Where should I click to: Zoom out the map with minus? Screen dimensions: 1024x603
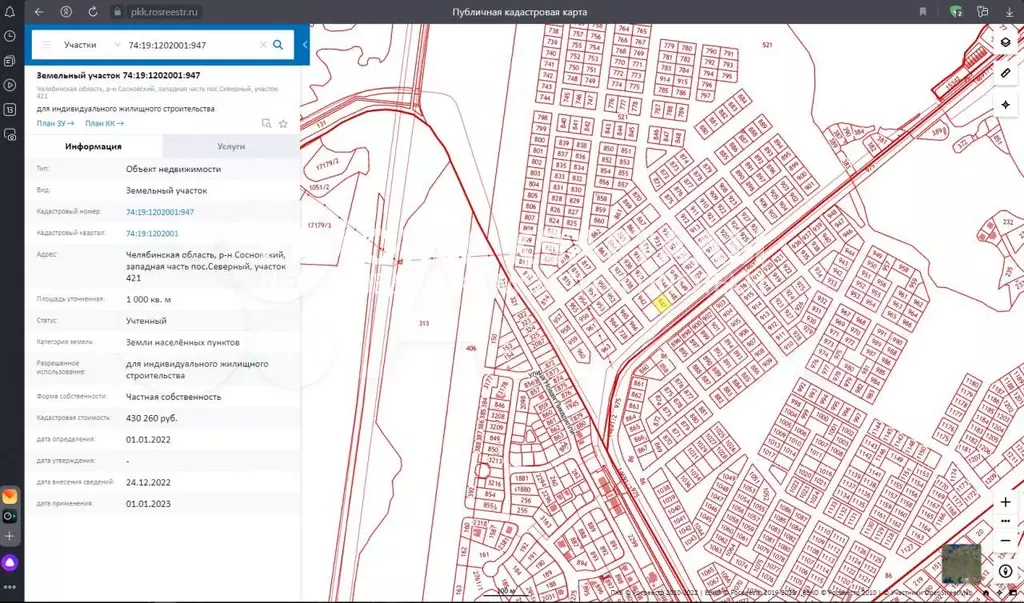(x=1006, y=541)
